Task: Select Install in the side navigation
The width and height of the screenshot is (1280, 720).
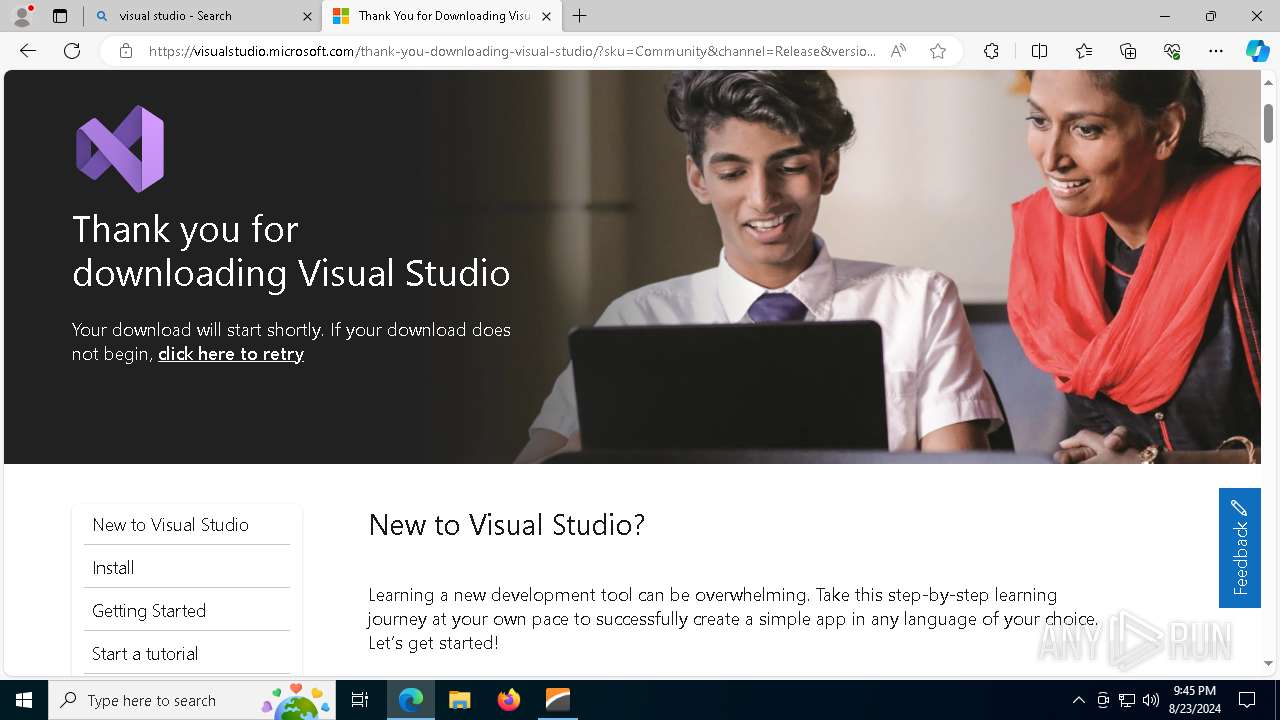Action: pyautogui.click(x=187, y=568)
